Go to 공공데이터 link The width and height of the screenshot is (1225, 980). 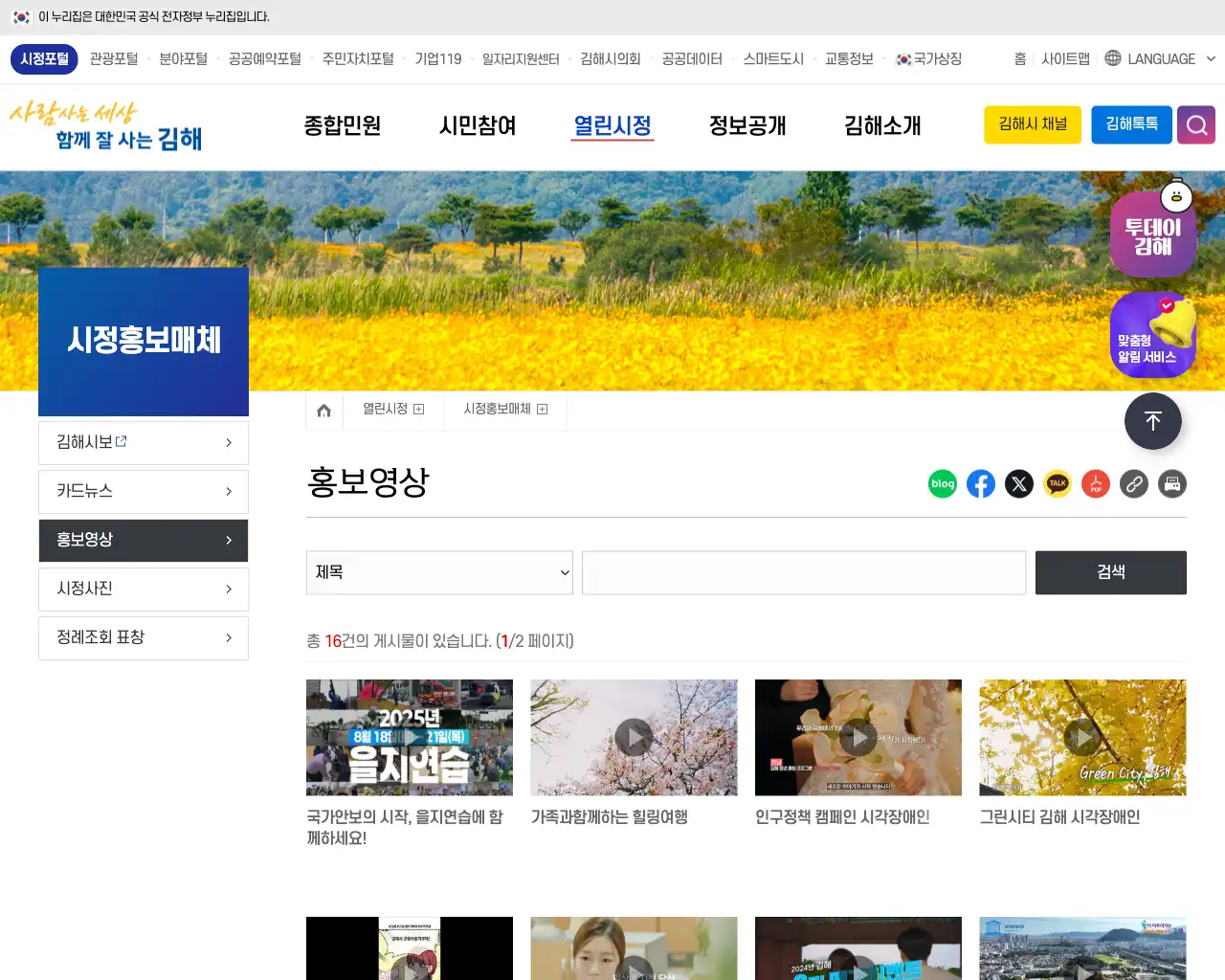coord(692,58)
